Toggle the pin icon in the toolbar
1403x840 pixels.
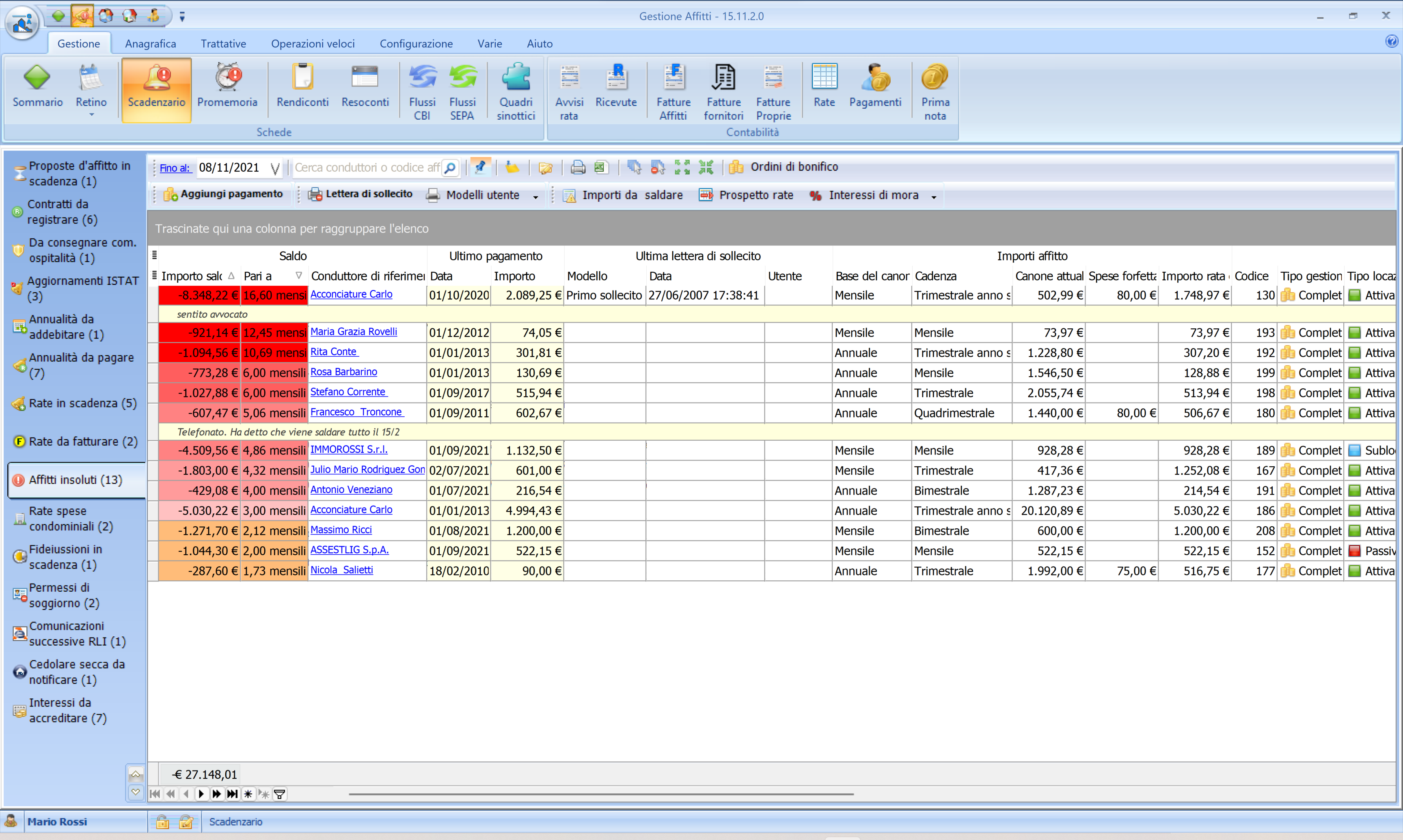(x=480, y=167)
